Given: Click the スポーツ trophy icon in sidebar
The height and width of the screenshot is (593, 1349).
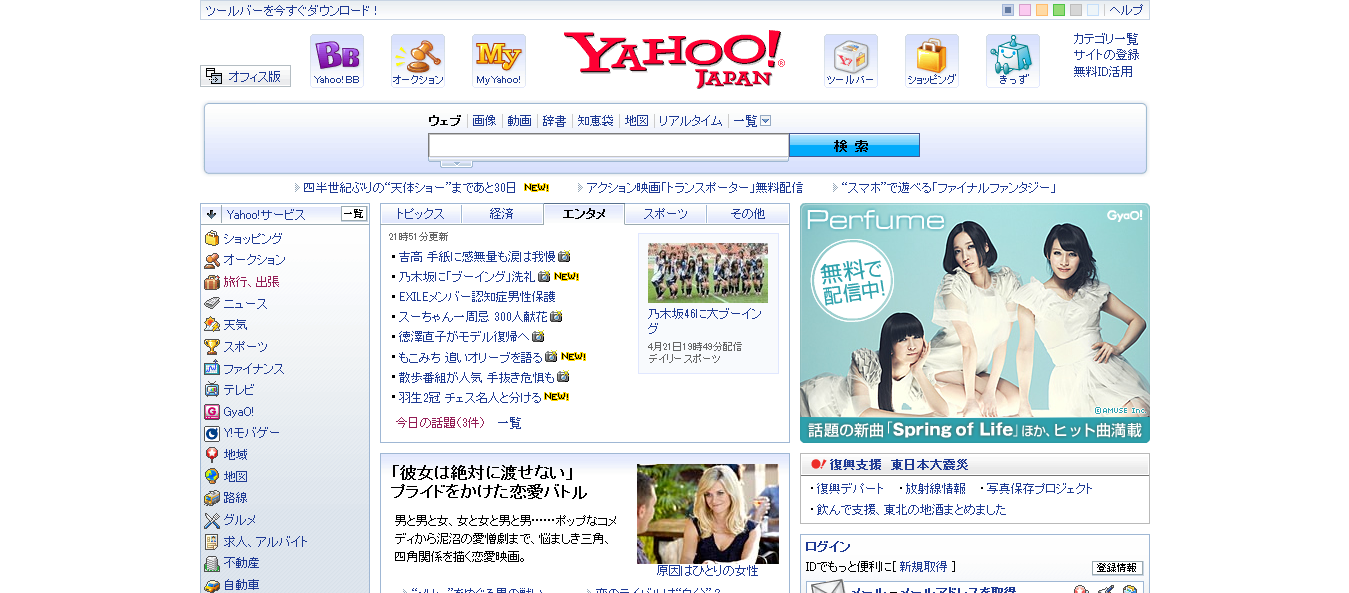Looking at the screenshot, I should [212, 347].
